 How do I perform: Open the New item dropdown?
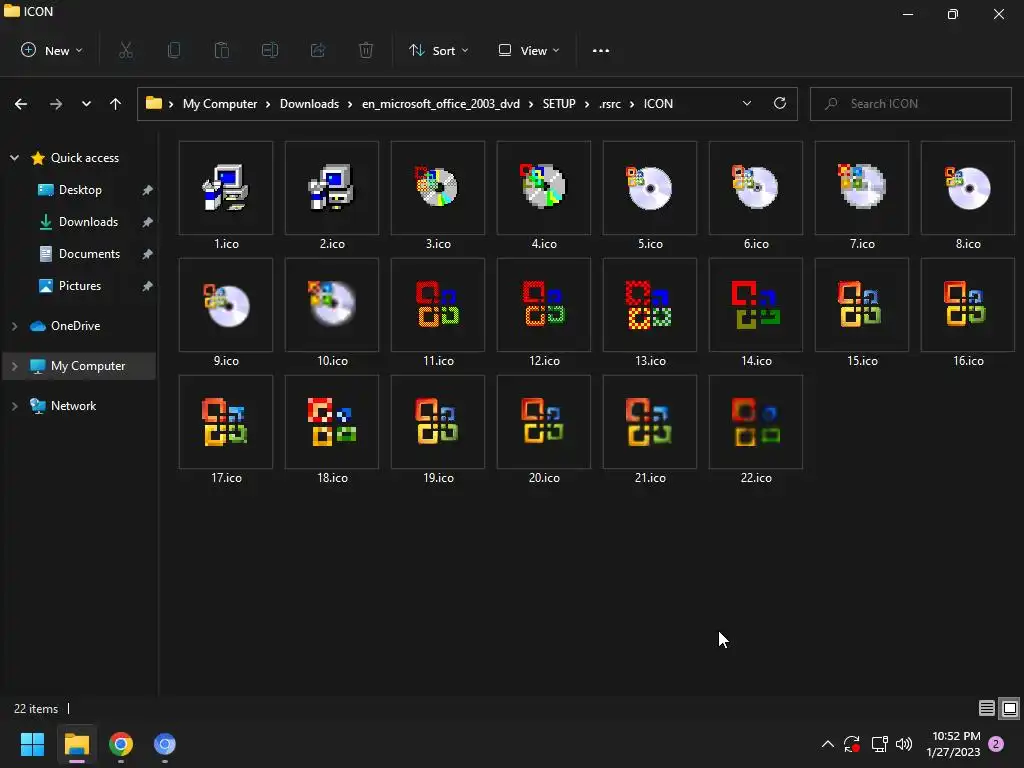(x=52, y=50)
